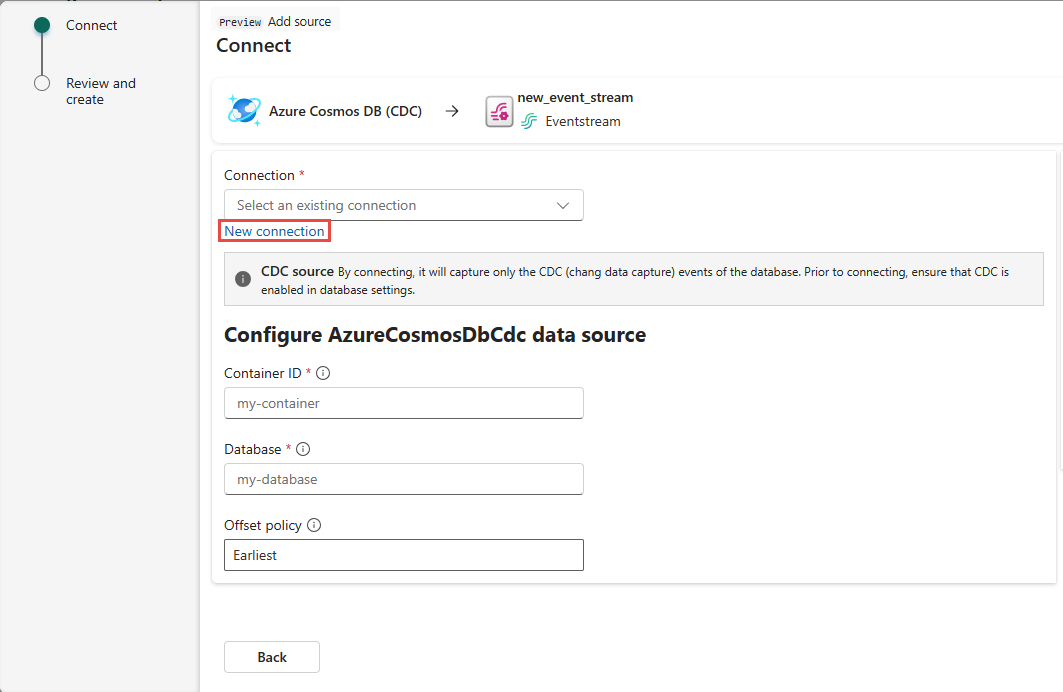Go to the Connect step label

pyautogui.click(x=92, y=25)
